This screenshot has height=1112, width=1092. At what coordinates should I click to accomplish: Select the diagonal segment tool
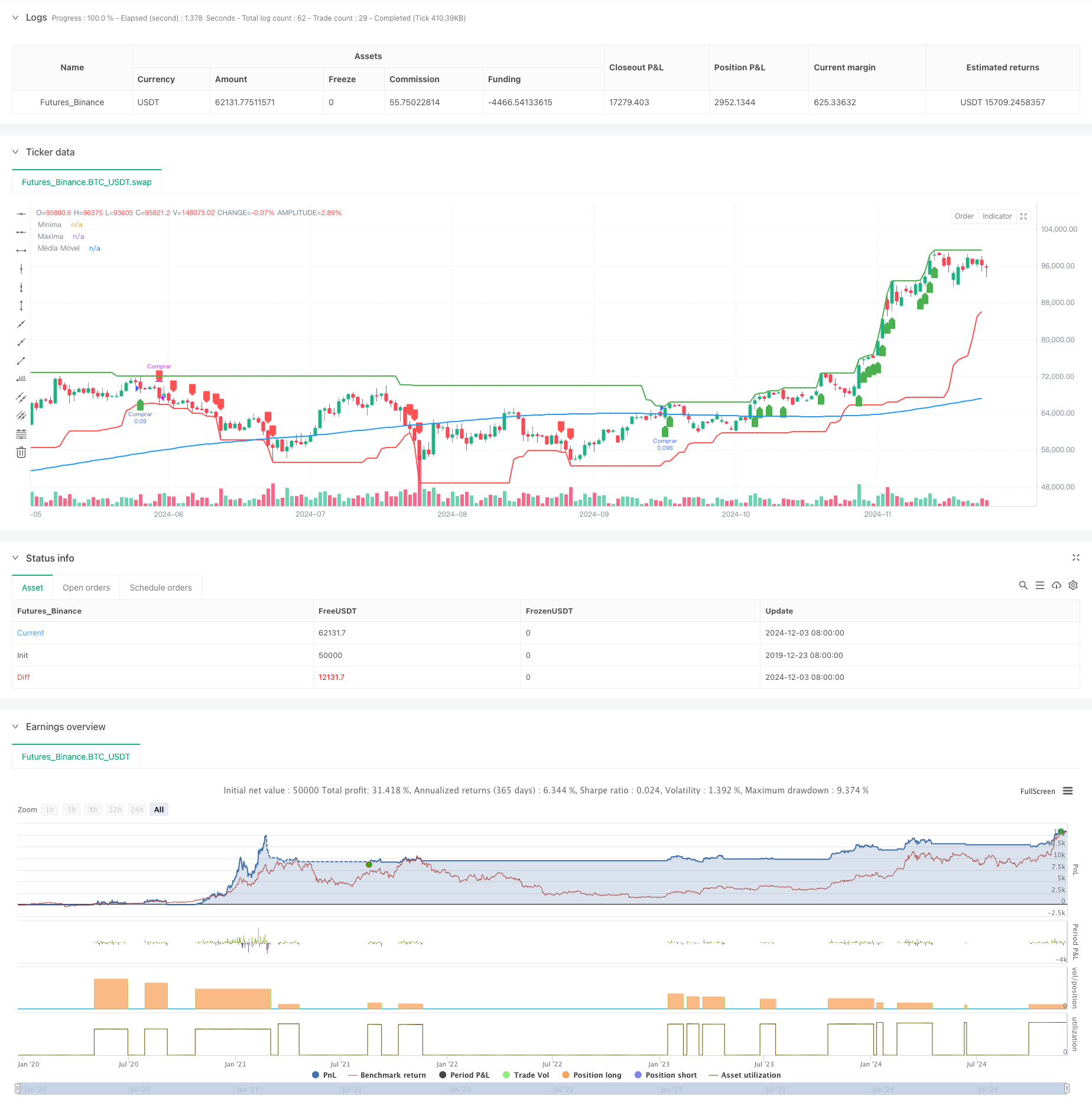[21, 361]
